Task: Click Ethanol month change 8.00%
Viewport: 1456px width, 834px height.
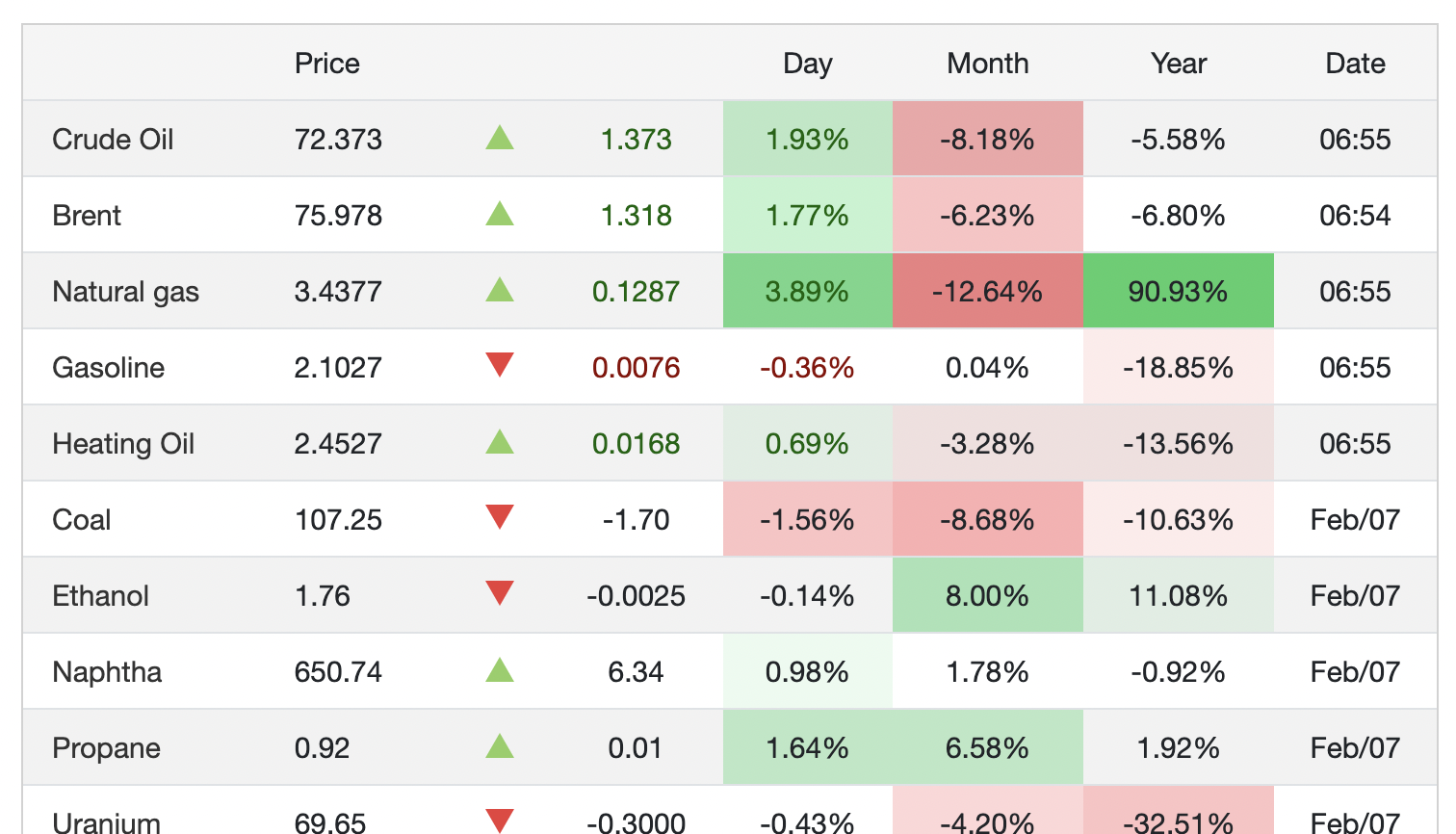Action: click(988, 596)
